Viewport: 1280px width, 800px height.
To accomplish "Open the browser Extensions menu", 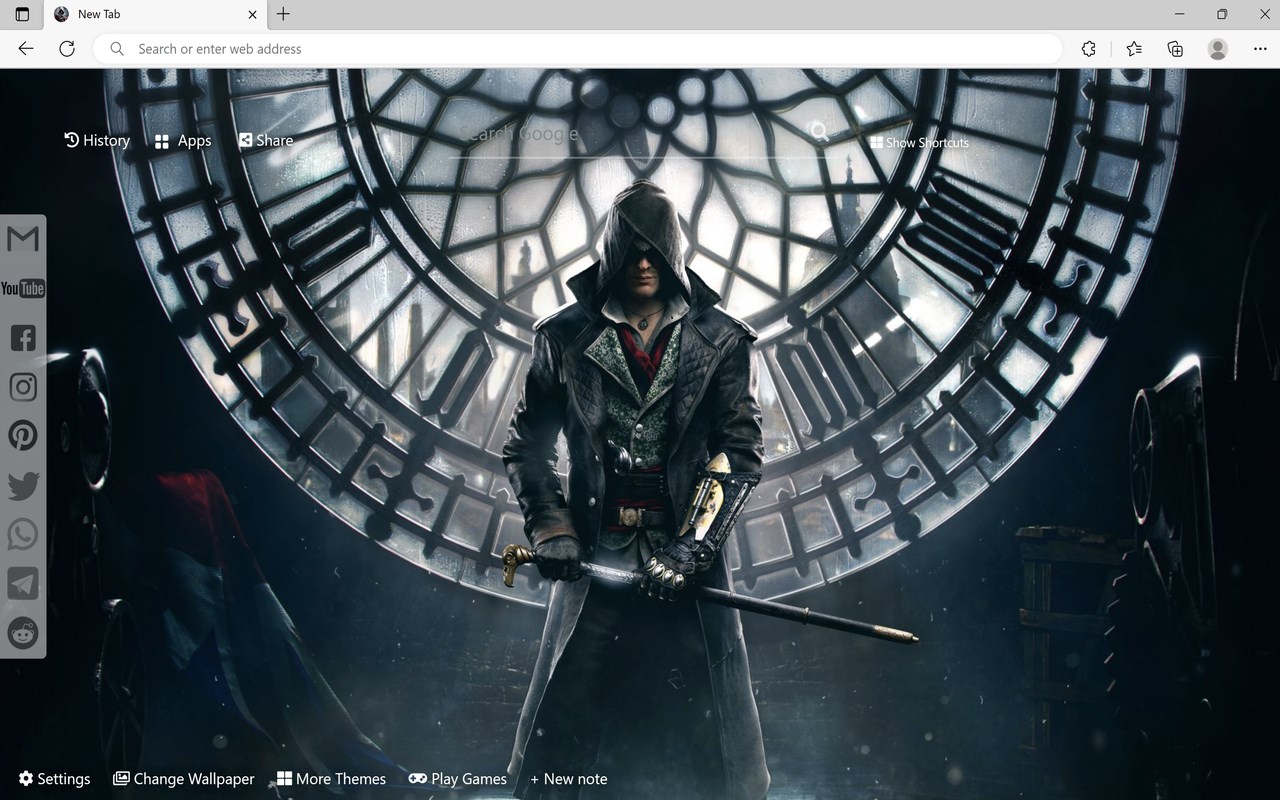I will click(x=1089, y=48).
